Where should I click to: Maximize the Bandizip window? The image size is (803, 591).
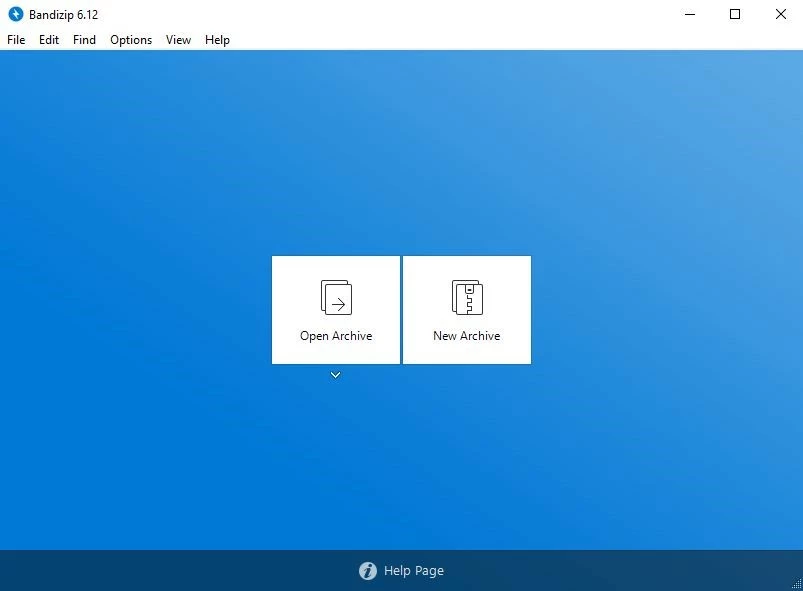735,14
